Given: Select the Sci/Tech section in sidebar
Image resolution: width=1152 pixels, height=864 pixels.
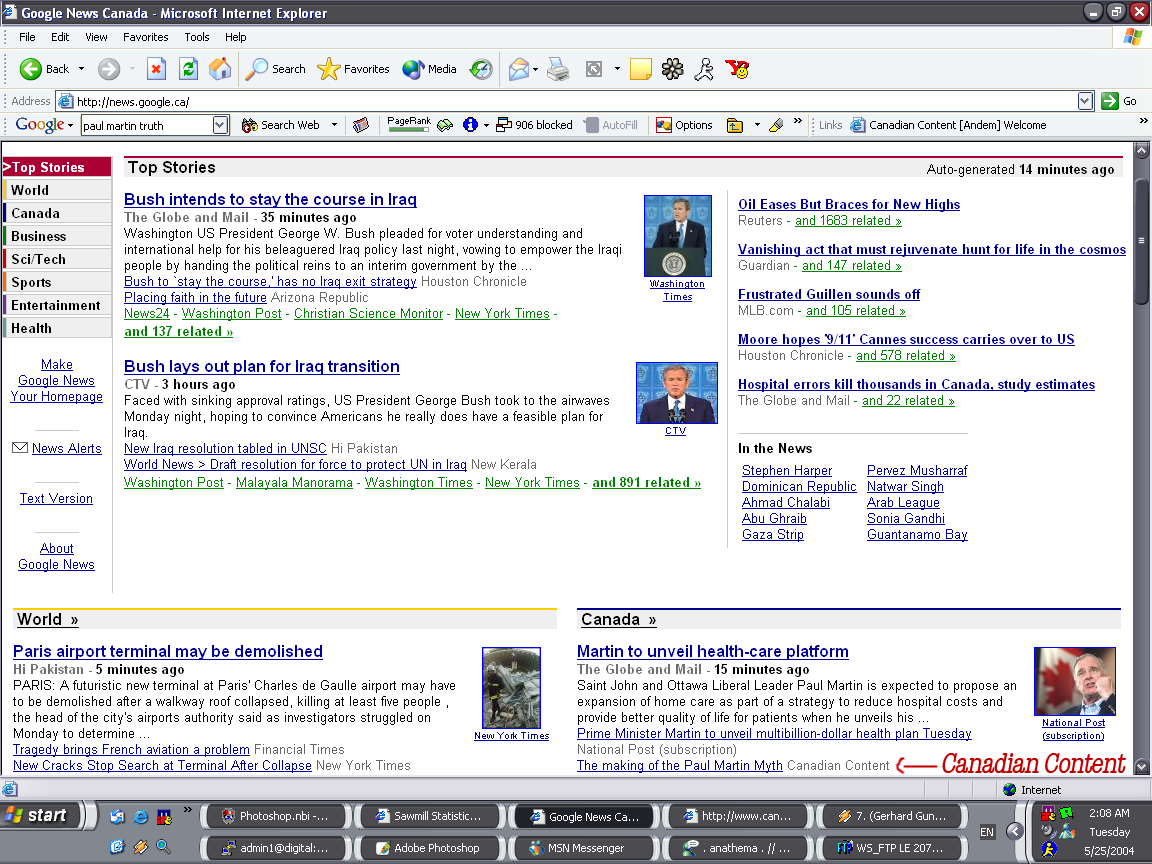Looking at the screenshot, I should coord(57,259).
